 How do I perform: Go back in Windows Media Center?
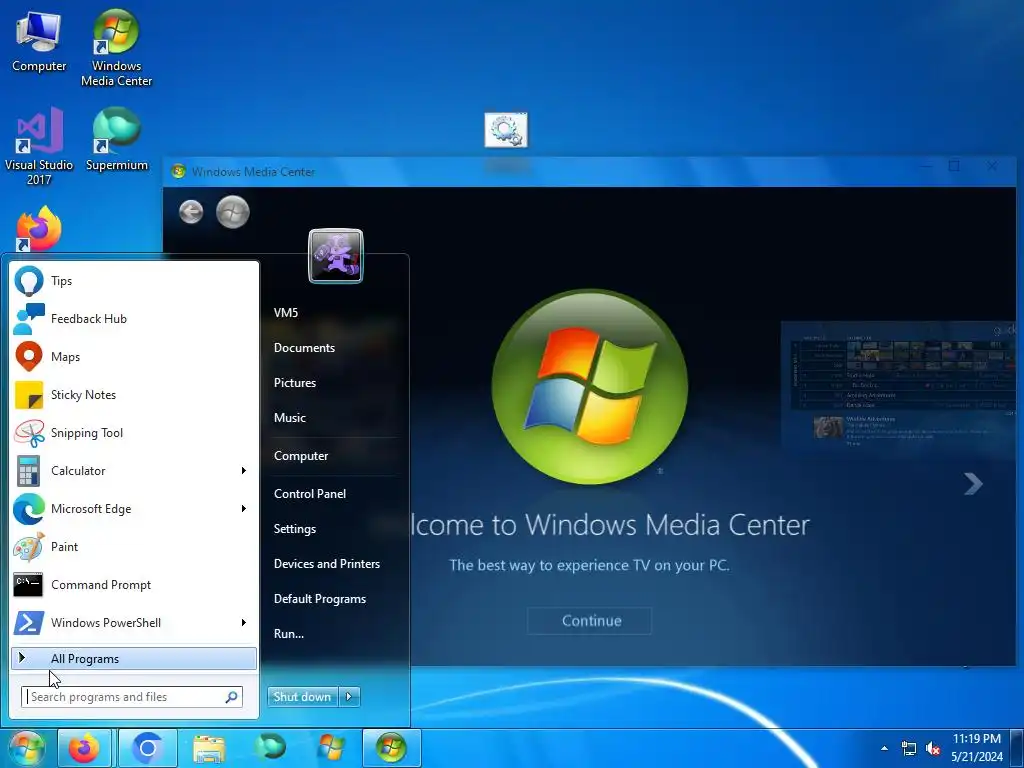pyautogui.click(x=191, y=212)
